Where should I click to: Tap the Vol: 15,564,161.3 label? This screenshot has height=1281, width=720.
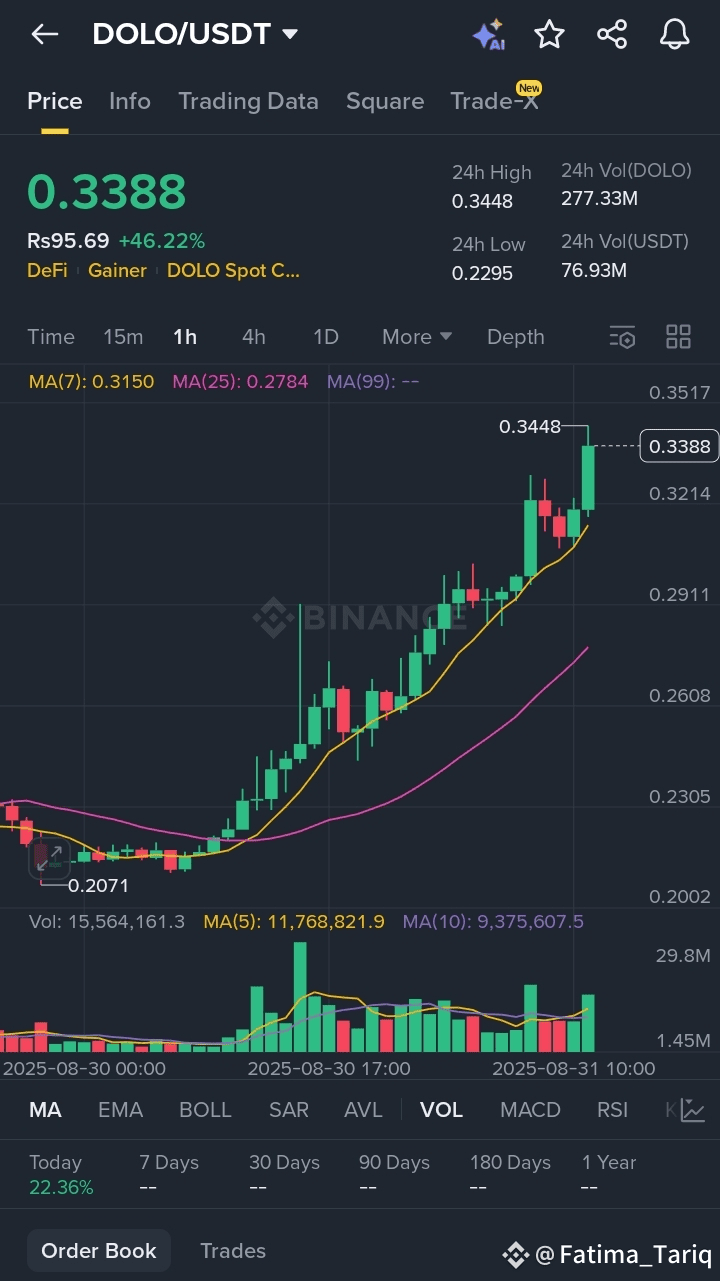[107, 922]
